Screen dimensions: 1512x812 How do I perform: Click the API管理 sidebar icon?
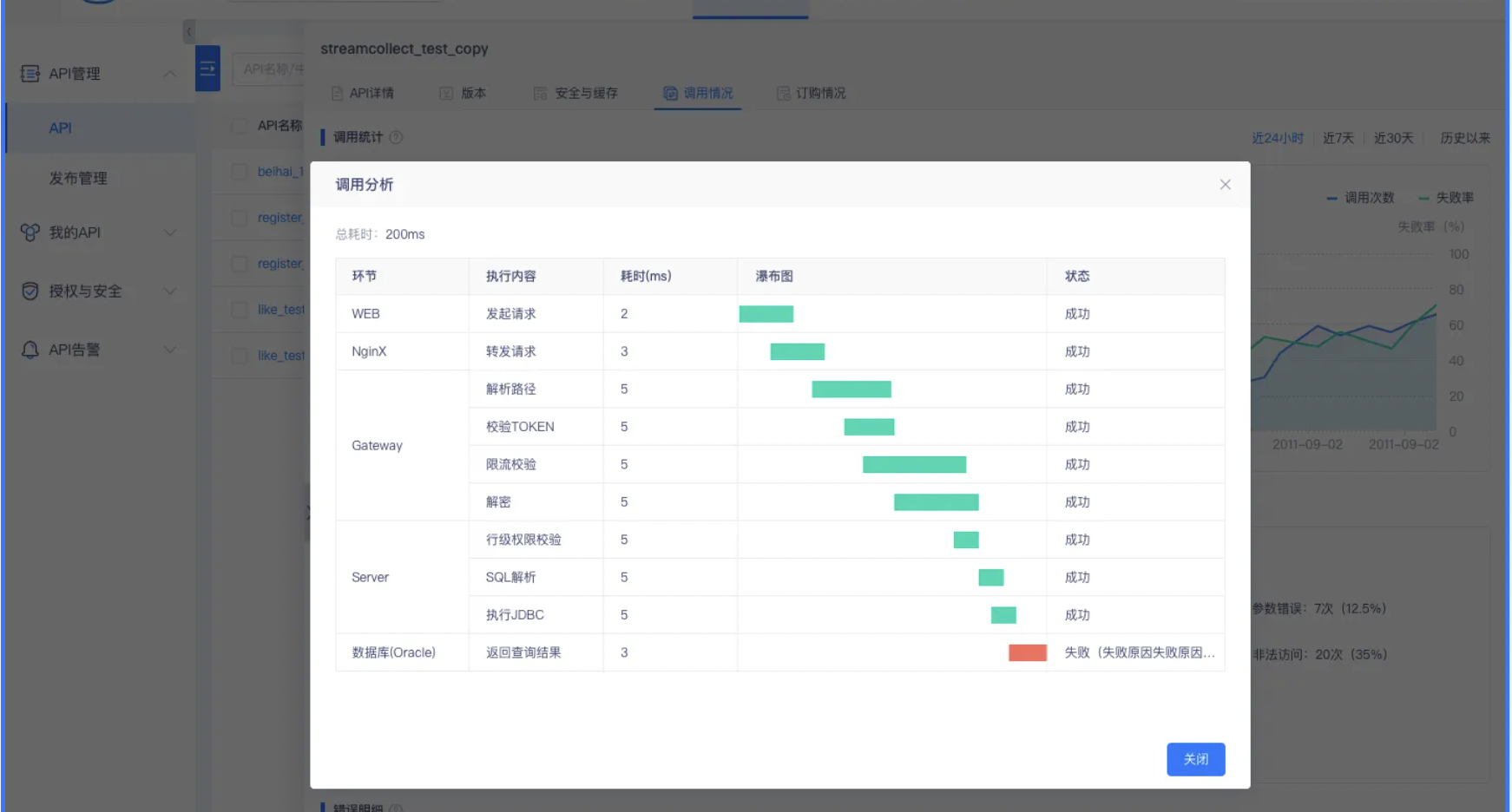point(30,74)
